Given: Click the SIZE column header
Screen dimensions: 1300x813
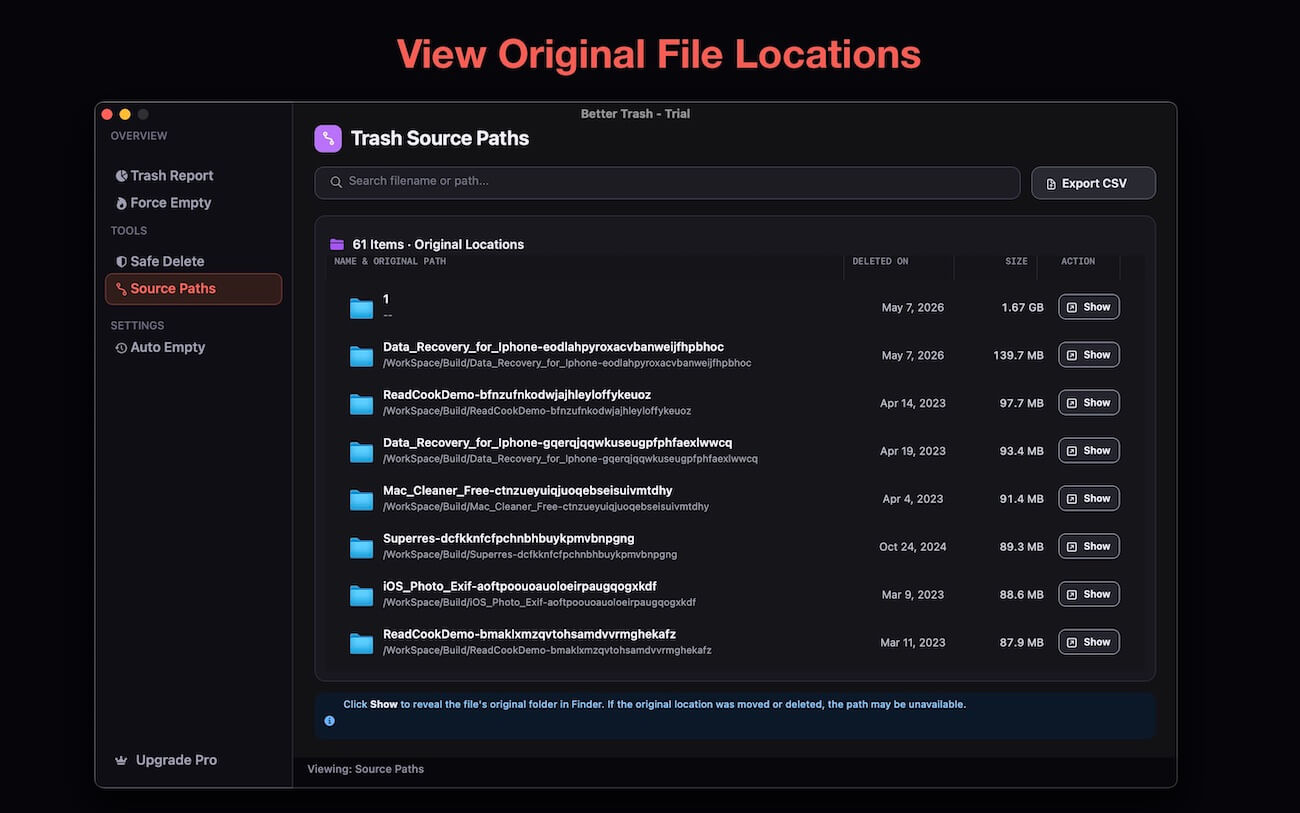Looking at the screenshot, I should [x=1016, y=262].
